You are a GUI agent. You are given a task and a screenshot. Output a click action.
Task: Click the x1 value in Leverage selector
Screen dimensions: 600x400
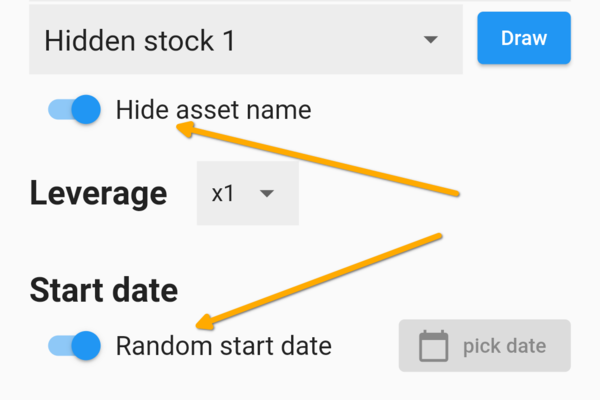(223, 193)
